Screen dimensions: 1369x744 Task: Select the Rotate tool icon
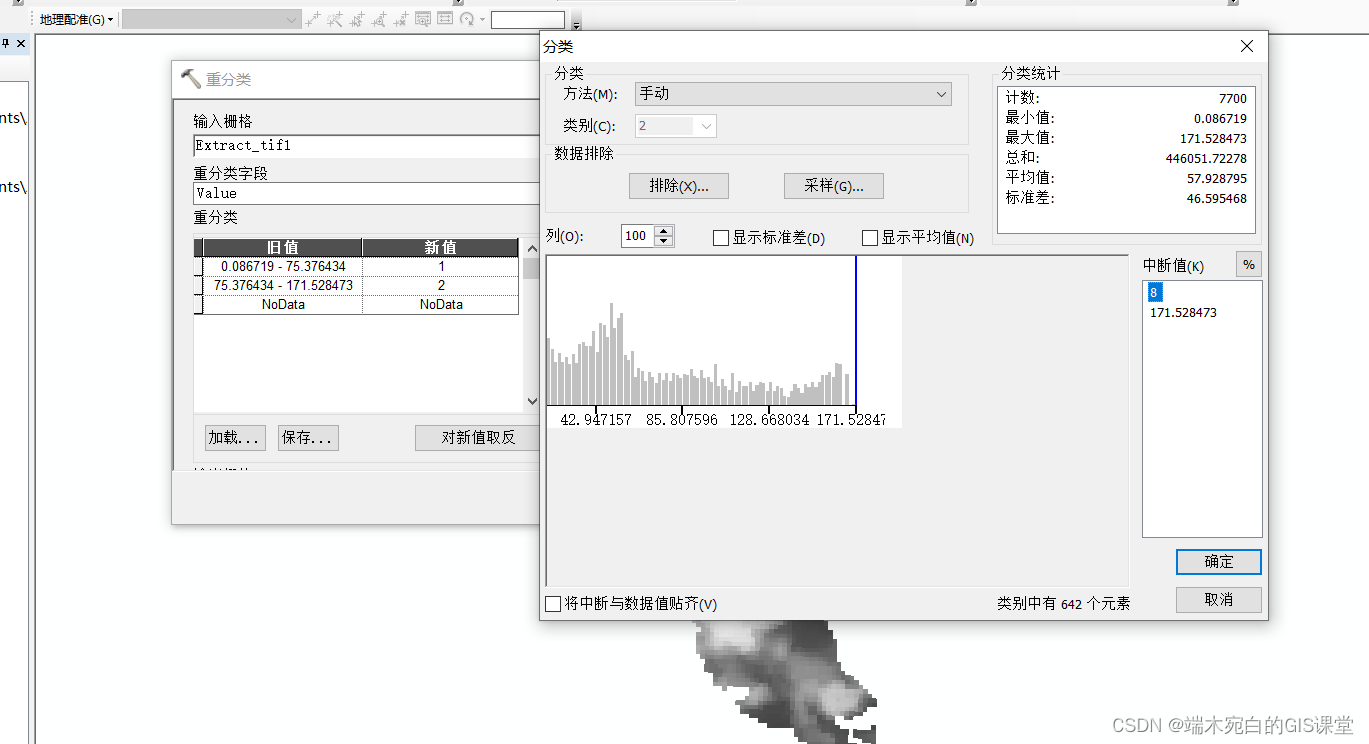[x=467, y=19]
